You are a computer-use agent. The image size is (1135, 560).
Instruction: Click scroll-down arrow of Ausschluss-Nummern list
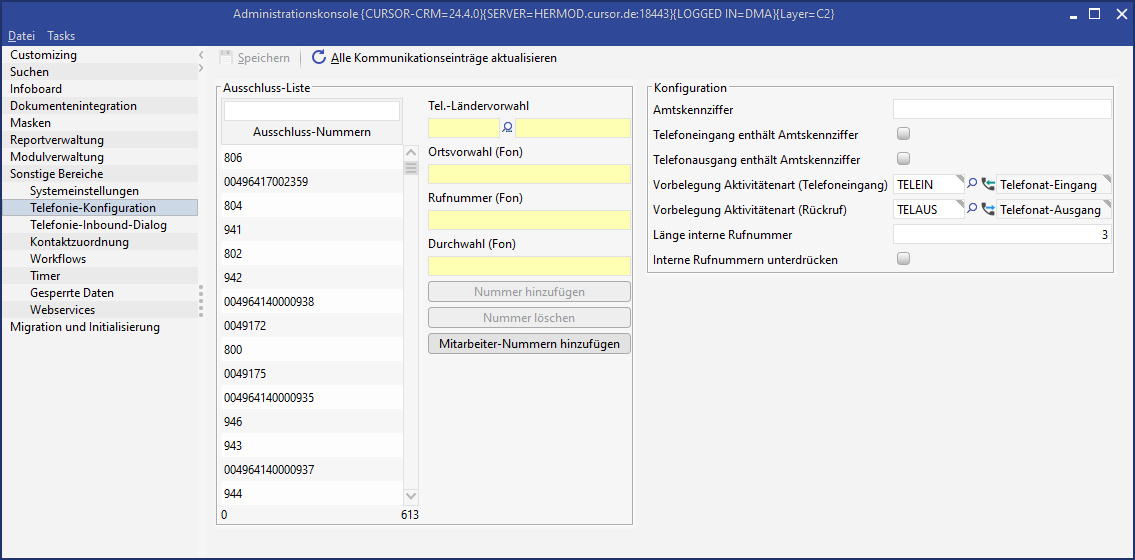click(411, 496)
